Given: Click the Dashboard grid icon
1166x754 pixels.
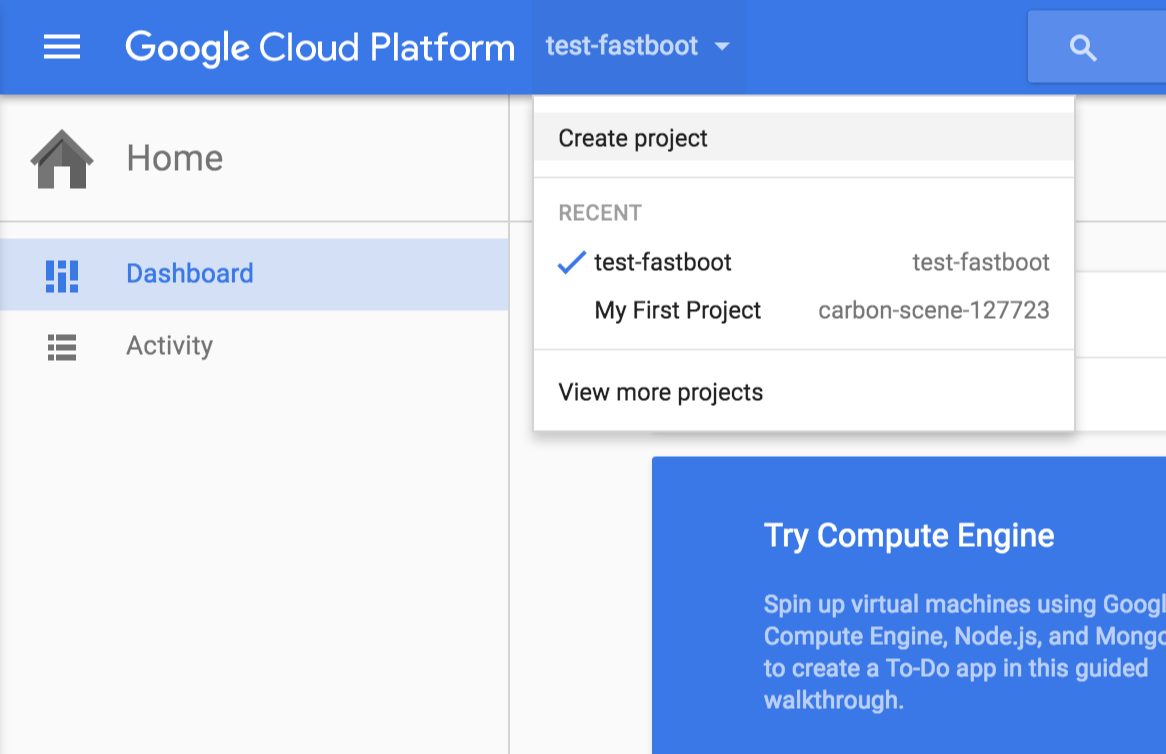Looking at the screenshot, I should pyautogui.click(x=62, y=273).
